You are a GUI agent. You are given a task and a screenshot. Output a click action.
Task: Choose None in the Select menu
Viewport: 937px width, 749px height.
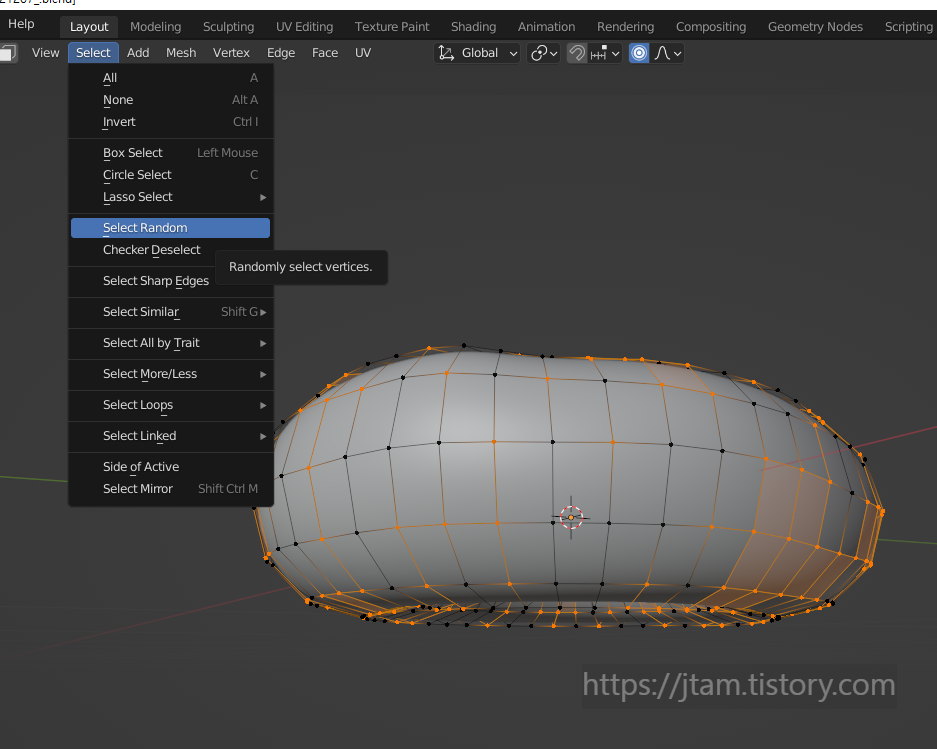click(x=171, y=100)
